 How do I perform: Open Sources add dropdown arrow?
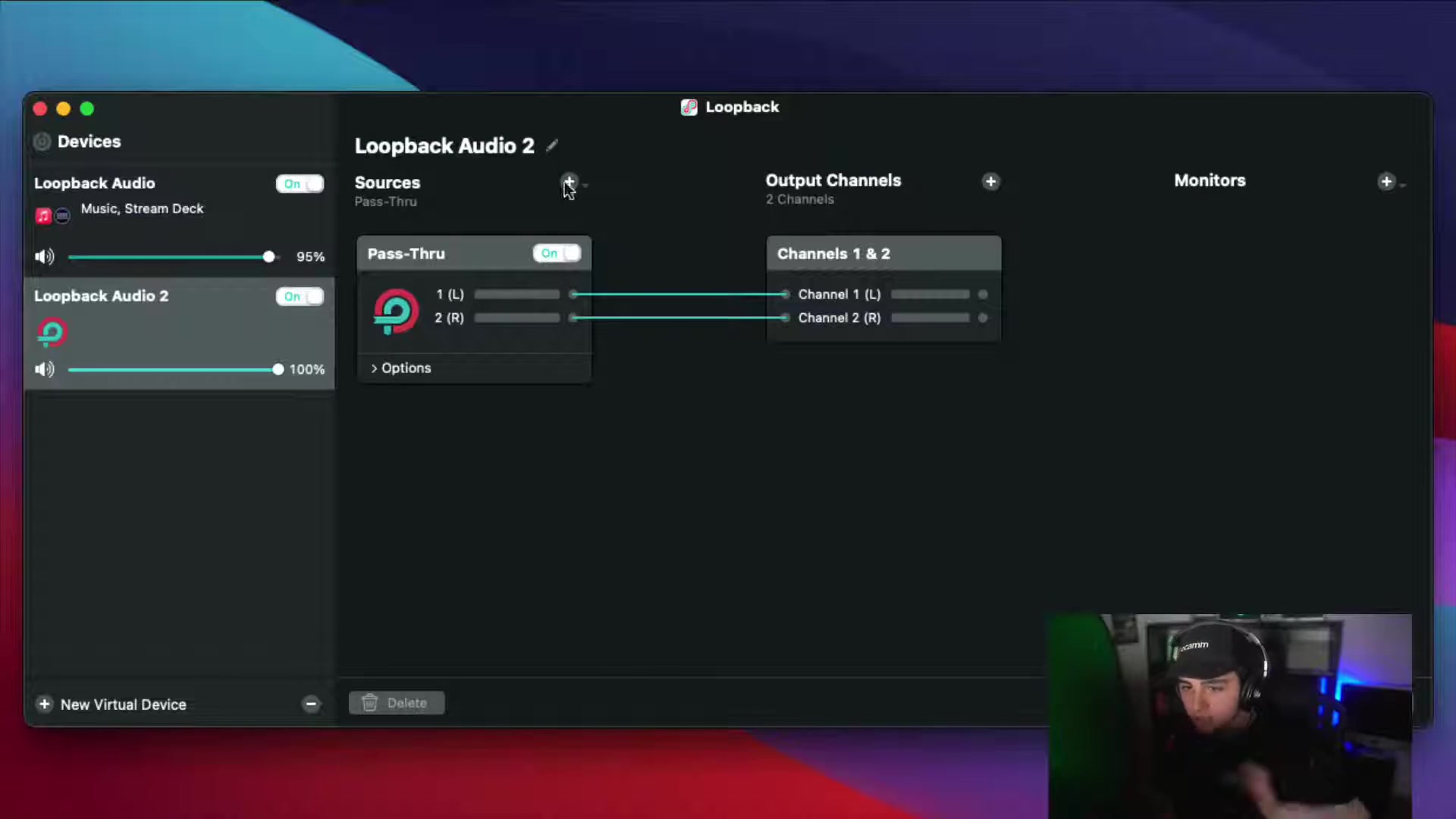(585, 185)
